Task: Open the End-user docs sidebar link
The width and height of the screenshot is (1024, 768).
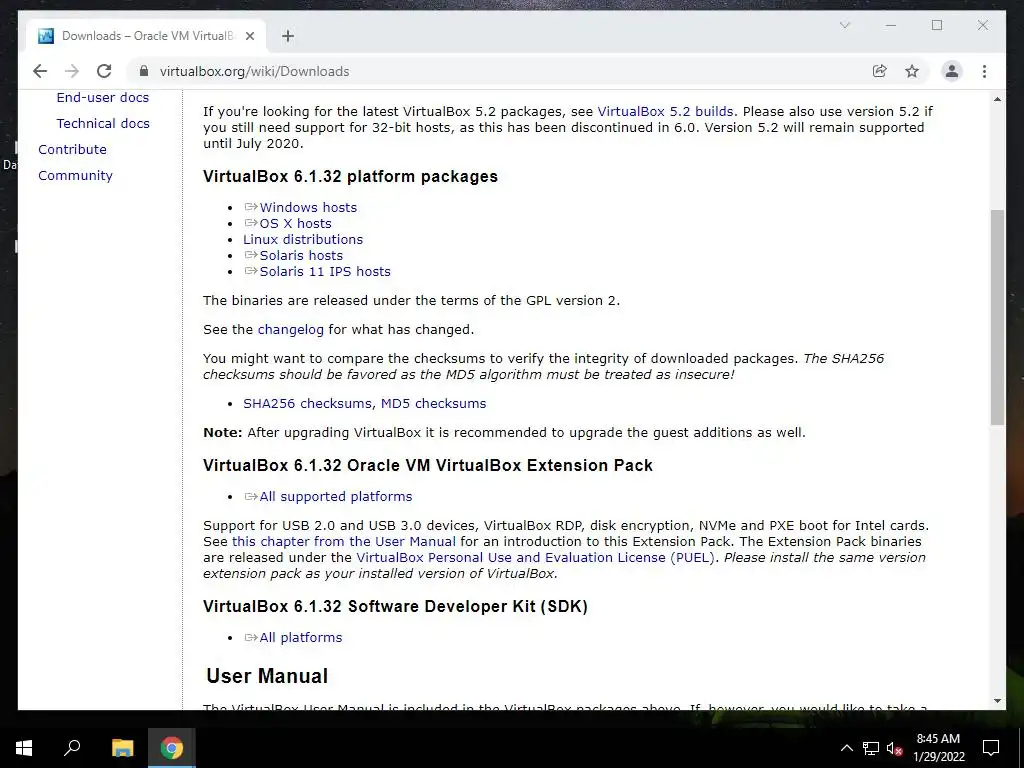Action: point(103,97)
